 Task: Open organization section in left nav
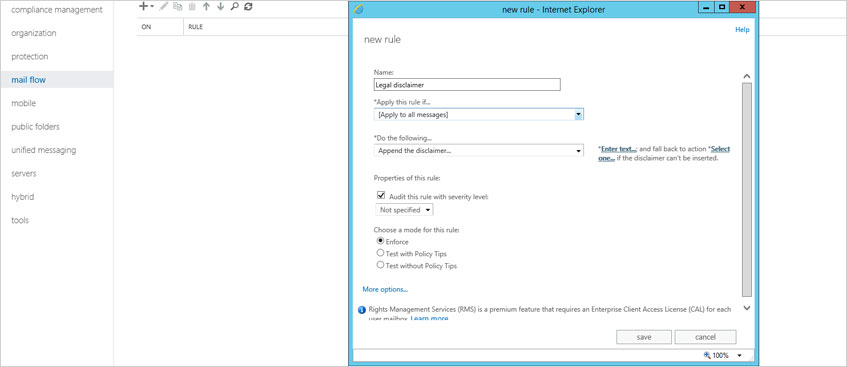point(33,33)
